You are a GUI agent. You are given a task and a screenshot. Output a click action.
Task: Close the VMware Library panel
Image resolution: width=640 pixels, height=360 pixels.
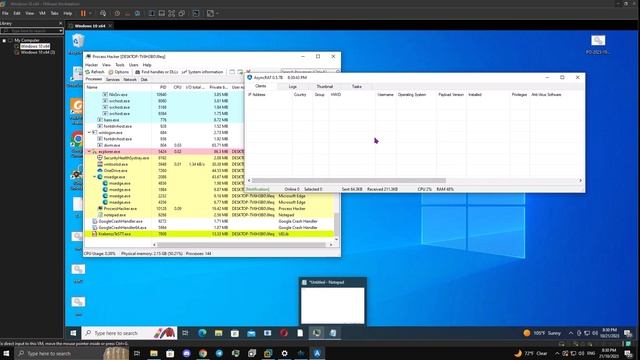click(61, 23)
